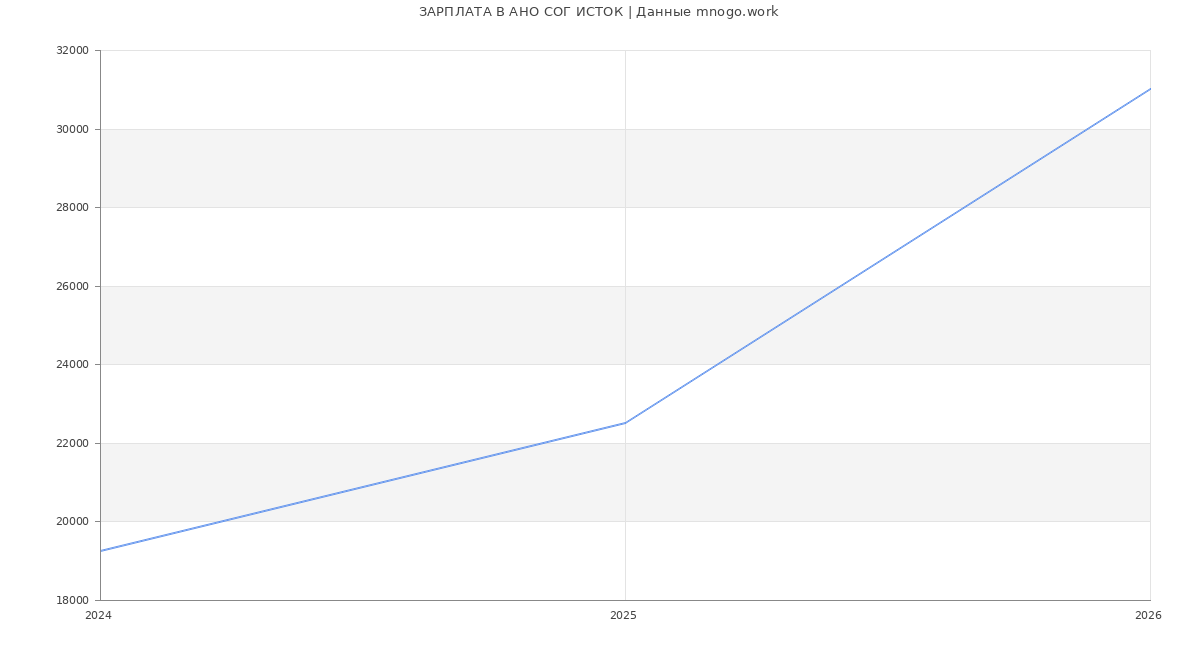The width and height of the screenshot is (1200, 650).
Task: Click the line's starting point at 2024
Action: pos(101,551)
